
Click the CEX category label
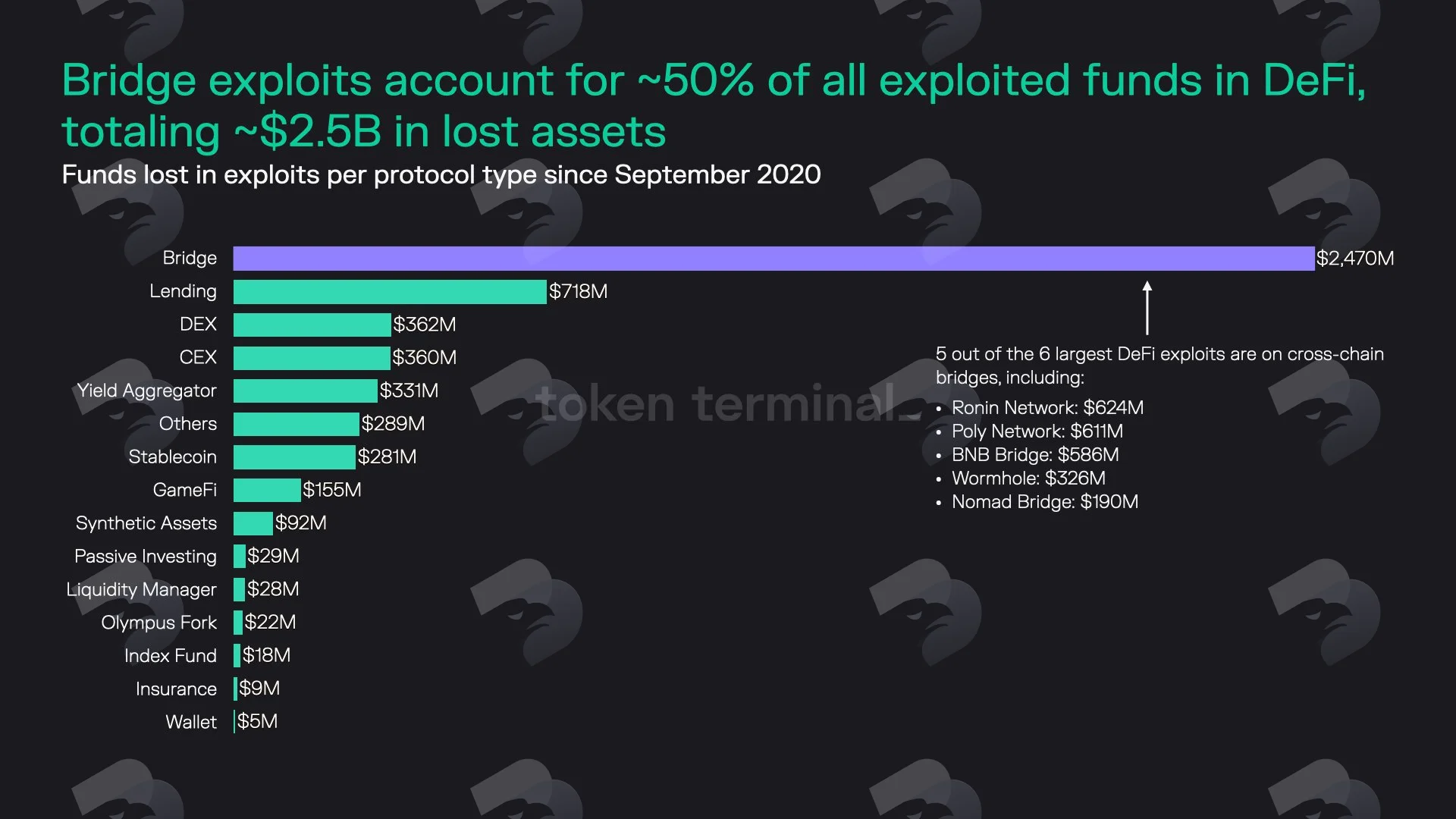(198, 357)
